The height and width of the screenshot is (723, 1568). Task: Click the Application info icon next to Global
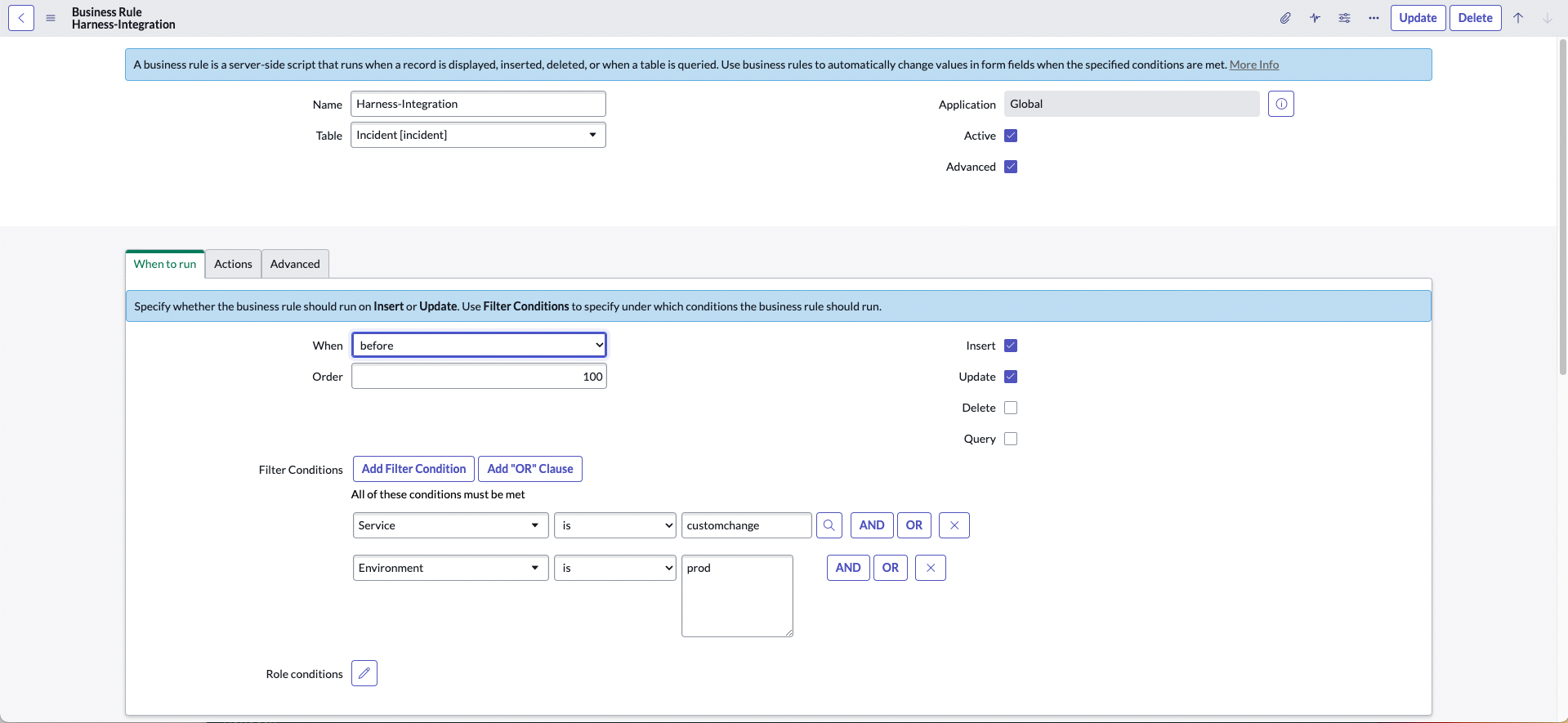pyautogui.click(x=1280, y=104)
